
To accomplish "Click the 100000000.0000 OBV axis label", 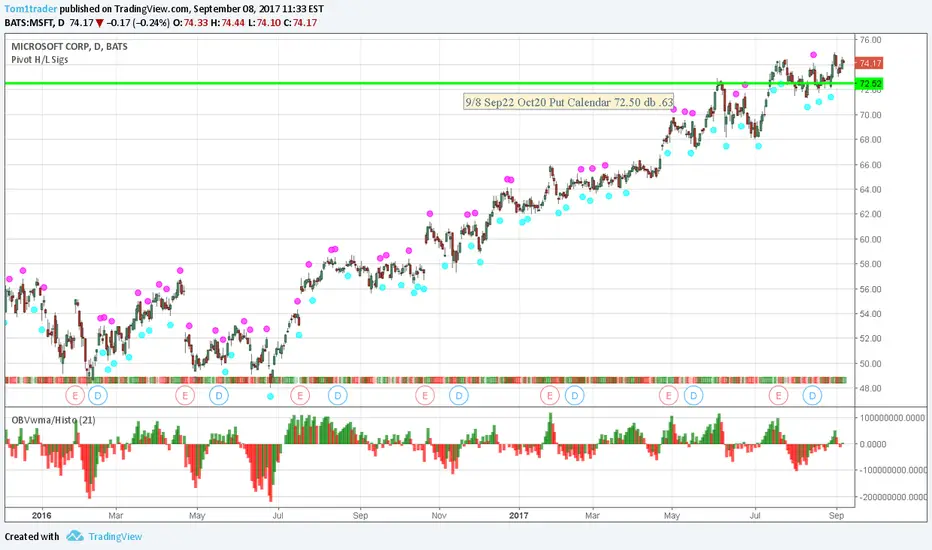I will pyautogui.click(x=892, y=418).
